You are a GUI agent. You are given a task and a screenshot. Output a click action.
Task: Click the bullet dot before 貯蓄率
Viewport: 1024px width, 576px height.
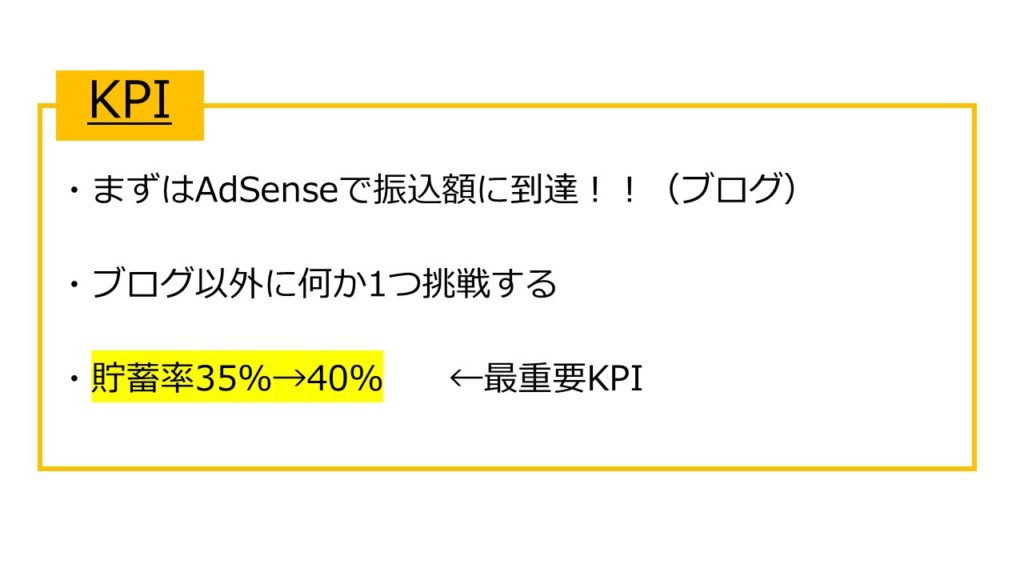(75, 379)
